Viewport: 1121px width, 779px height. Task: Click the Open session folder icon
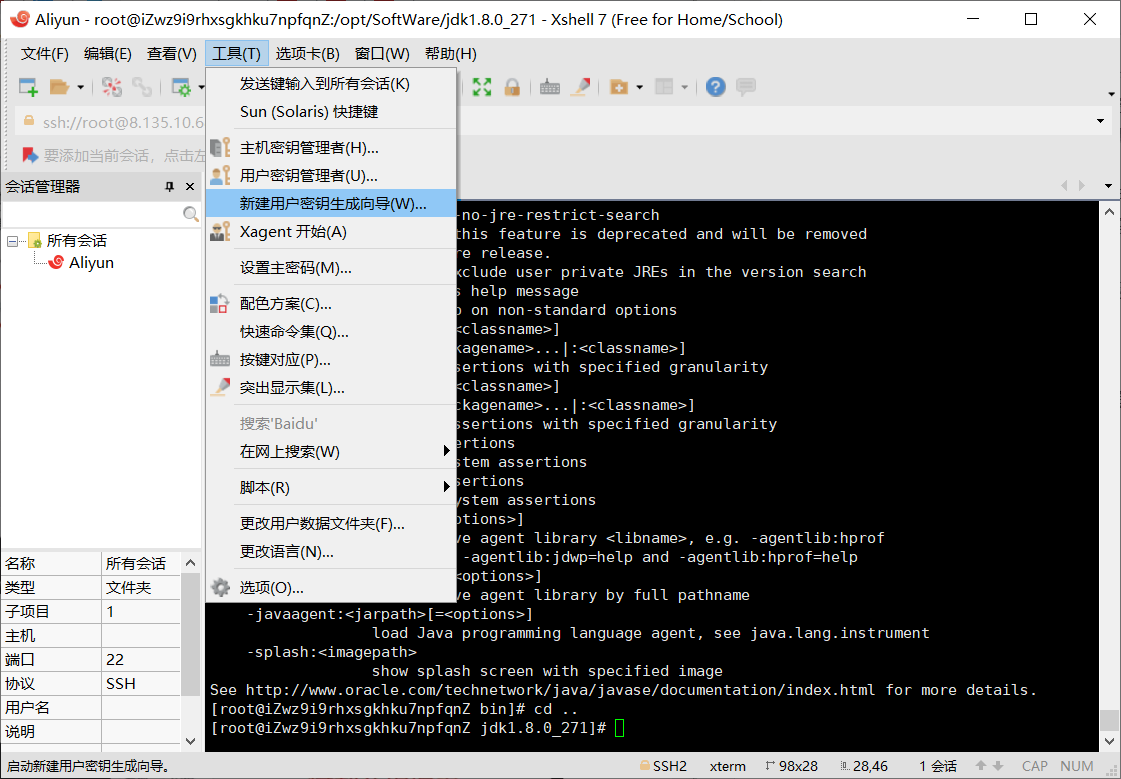[x=59, y=87]
